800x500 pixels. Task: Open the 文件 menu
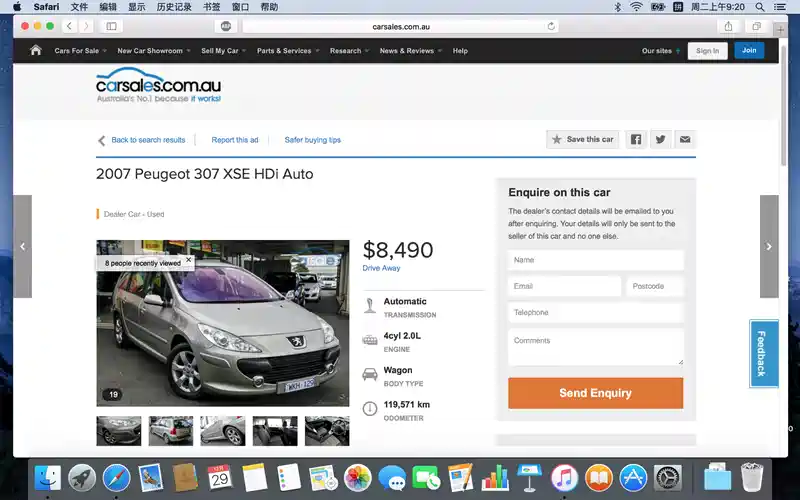click(x=79, y=7)
